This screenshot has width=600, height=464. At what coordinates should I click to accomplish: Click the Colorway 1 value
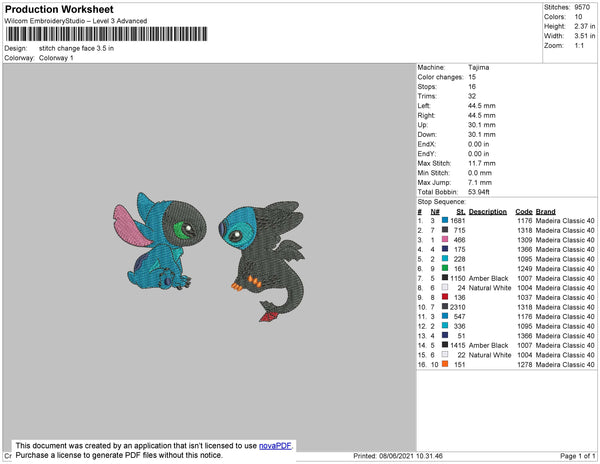pos(56,58)
